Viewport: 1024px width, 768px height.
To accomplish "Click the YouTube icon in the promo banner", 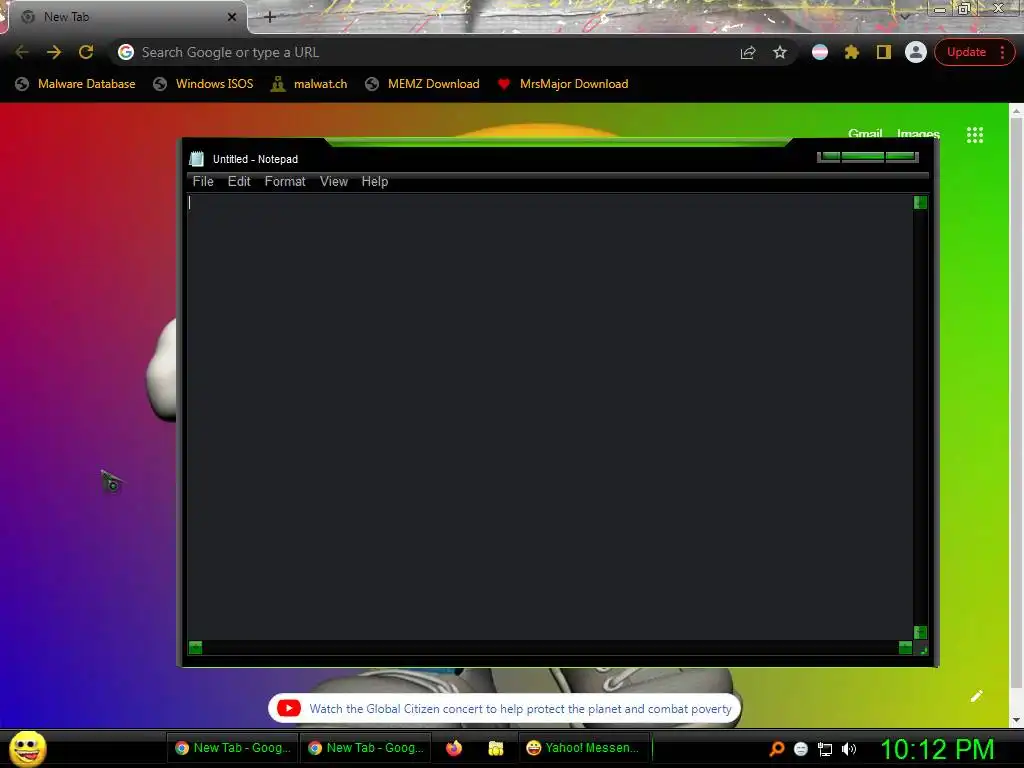I will click(x=289, y=709).
